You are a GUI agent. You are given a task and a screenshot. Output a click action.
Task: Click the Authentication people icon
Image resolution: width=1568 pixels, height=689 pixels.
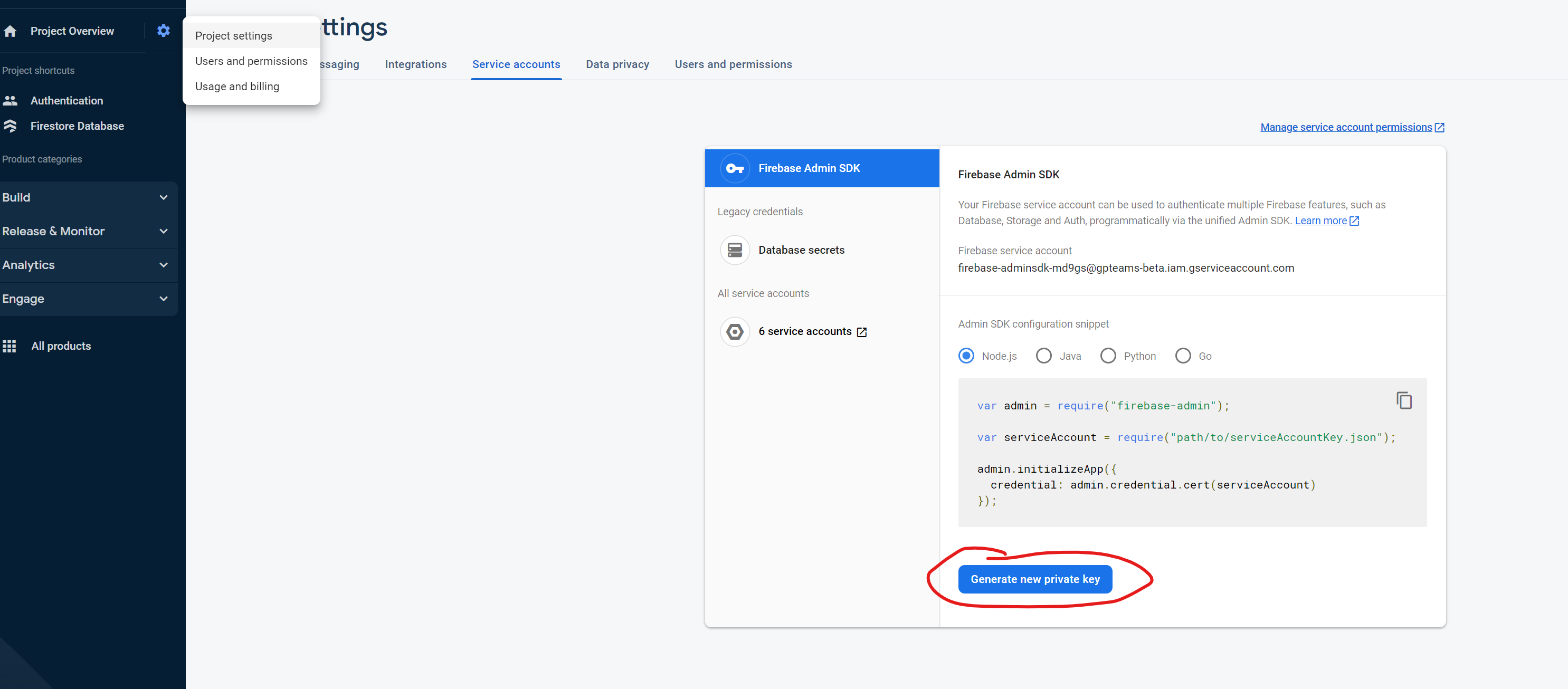point(11,100)
